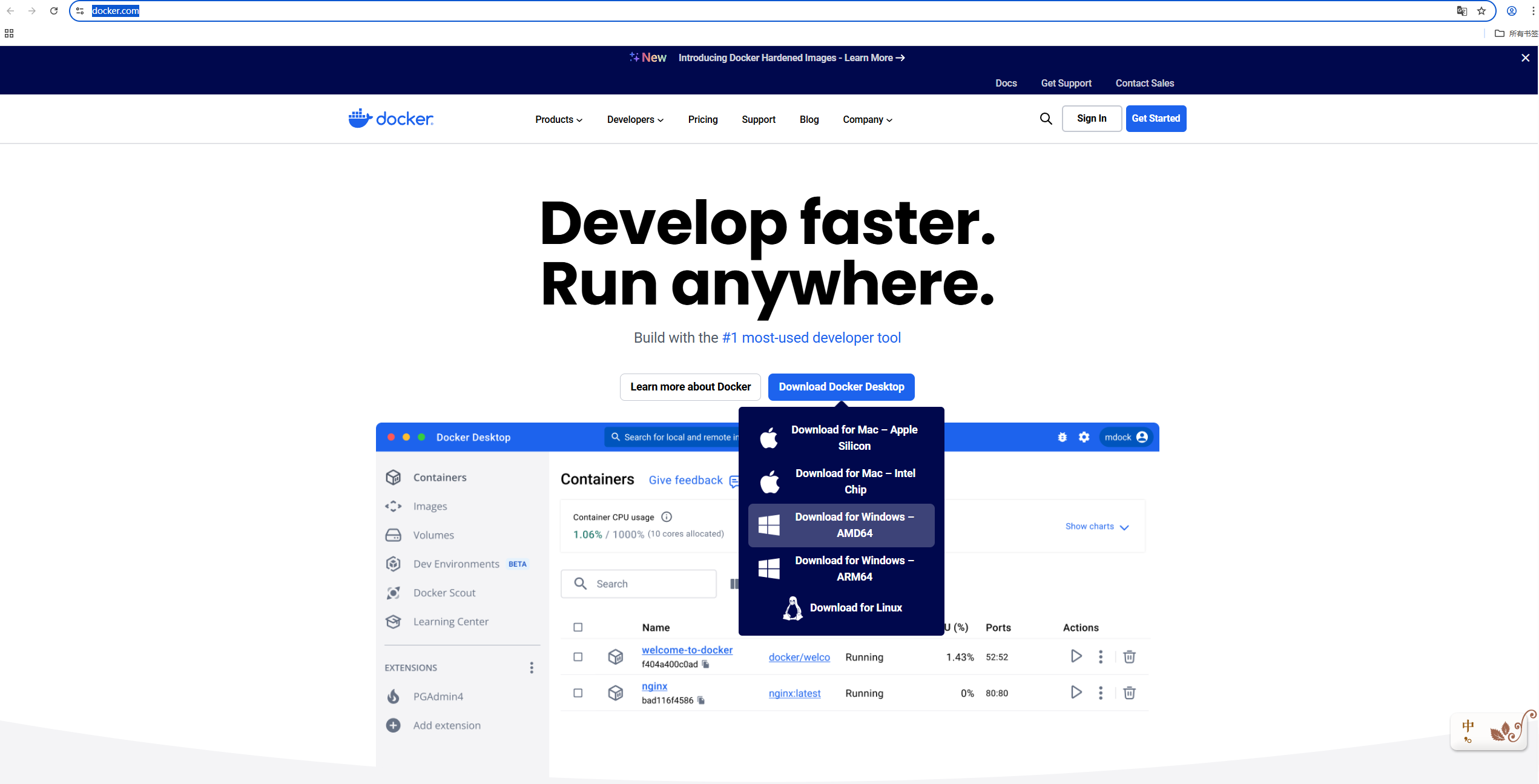Bookmark this page with star icon
The height and width of the screenshot is (784, 1539).
pyautogui.click(x=1481, y=11)
